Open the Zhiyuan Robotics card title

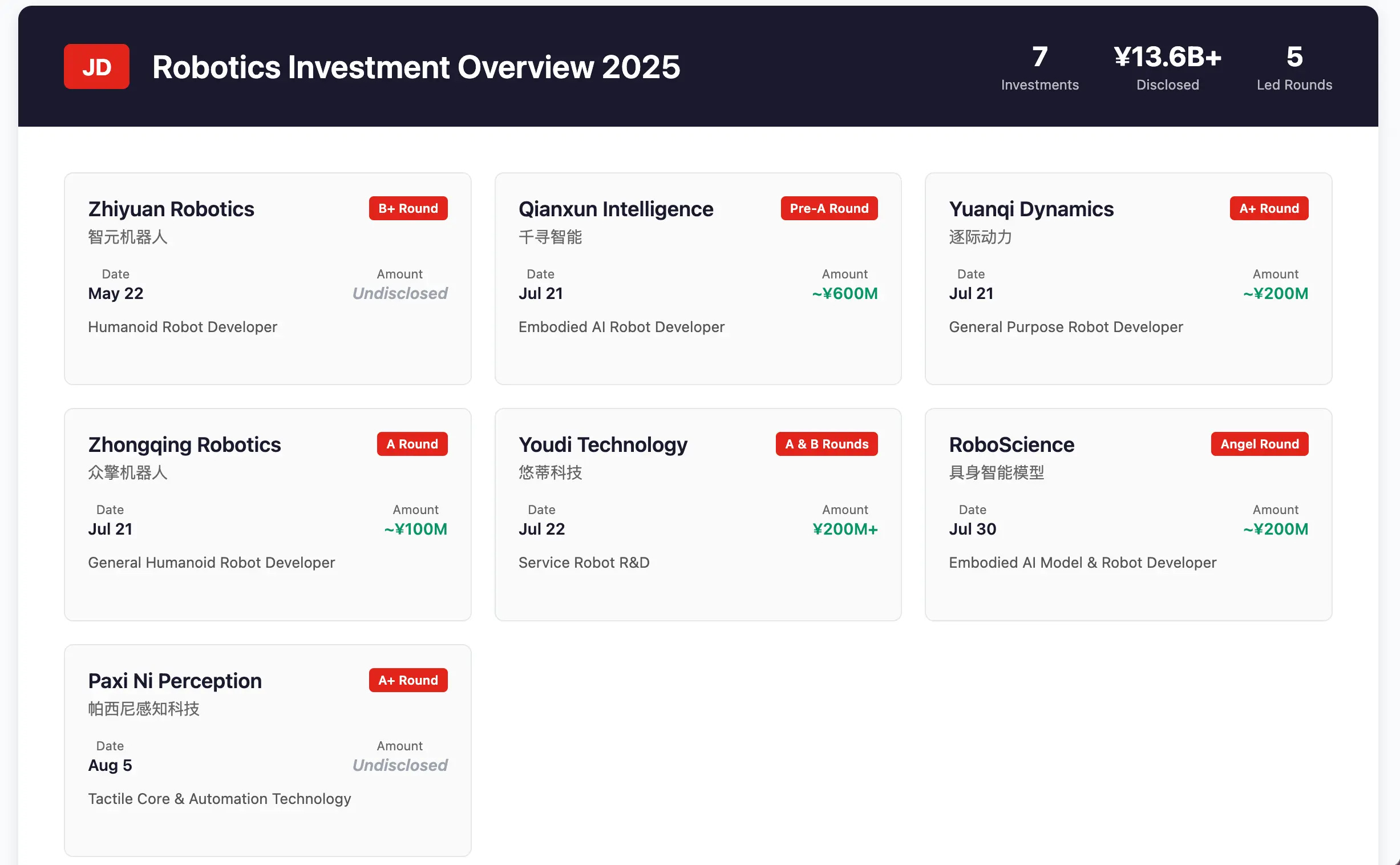click(171, 209)
